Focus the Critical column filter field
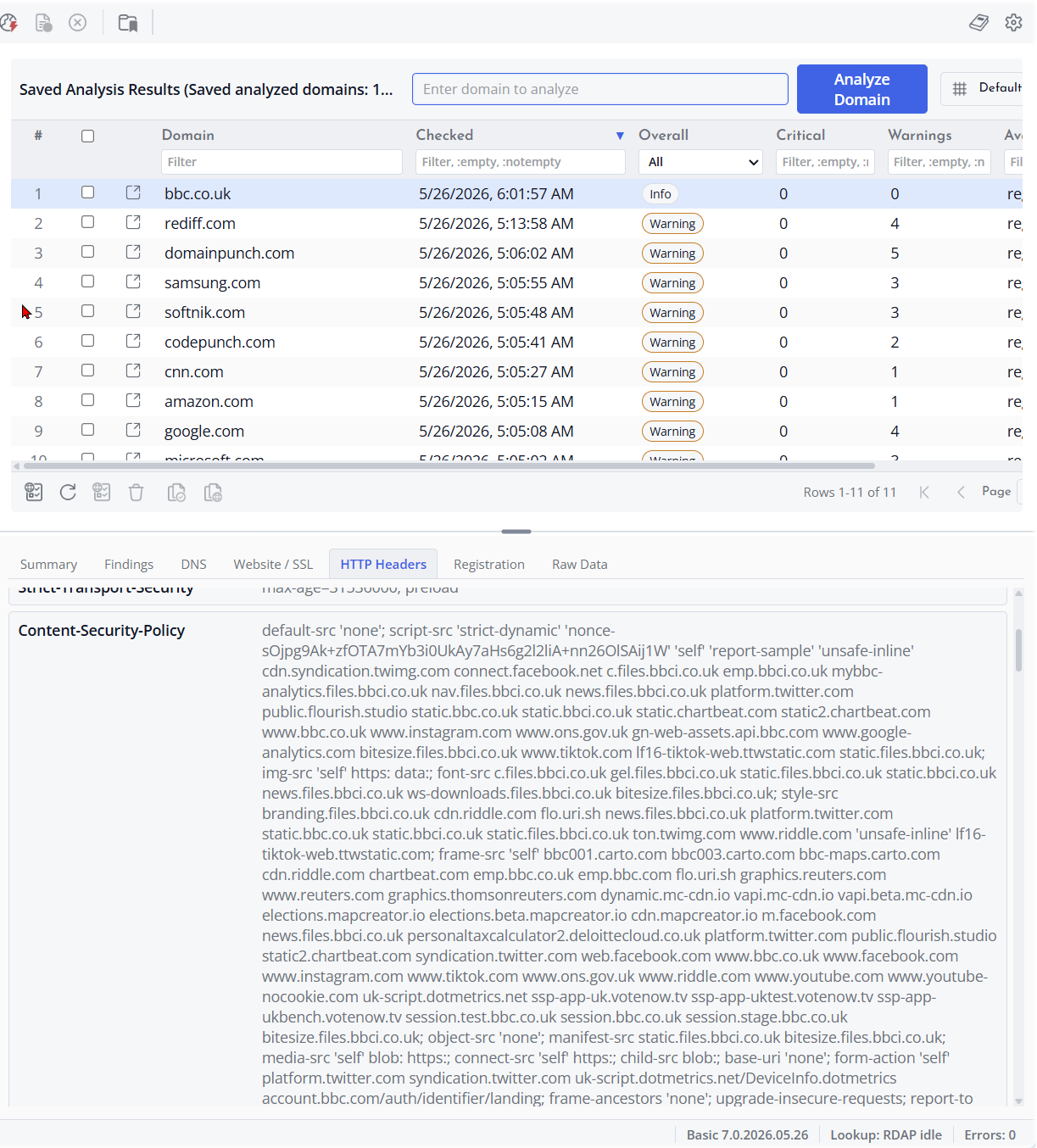 click(x=825, y=162)
